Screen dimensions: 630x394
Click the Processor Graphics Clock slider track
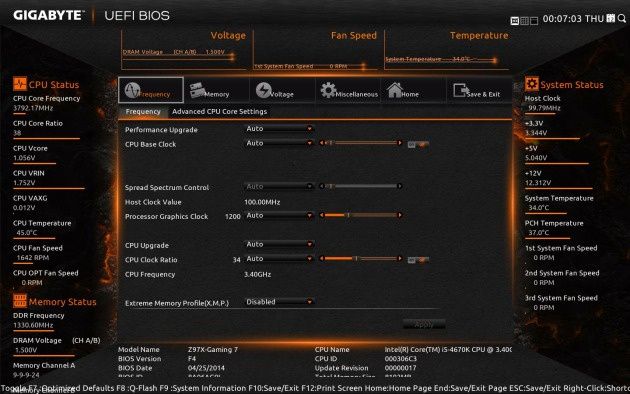point(361,215)
